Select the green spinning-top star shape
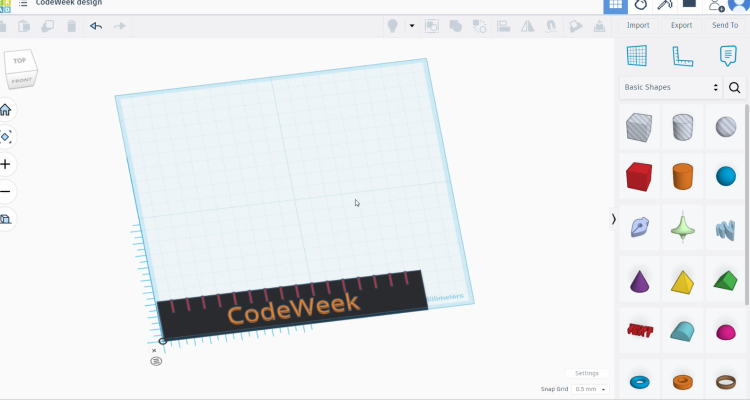The width and height of the screenshot is (750, 400). [x=683, y=228]
